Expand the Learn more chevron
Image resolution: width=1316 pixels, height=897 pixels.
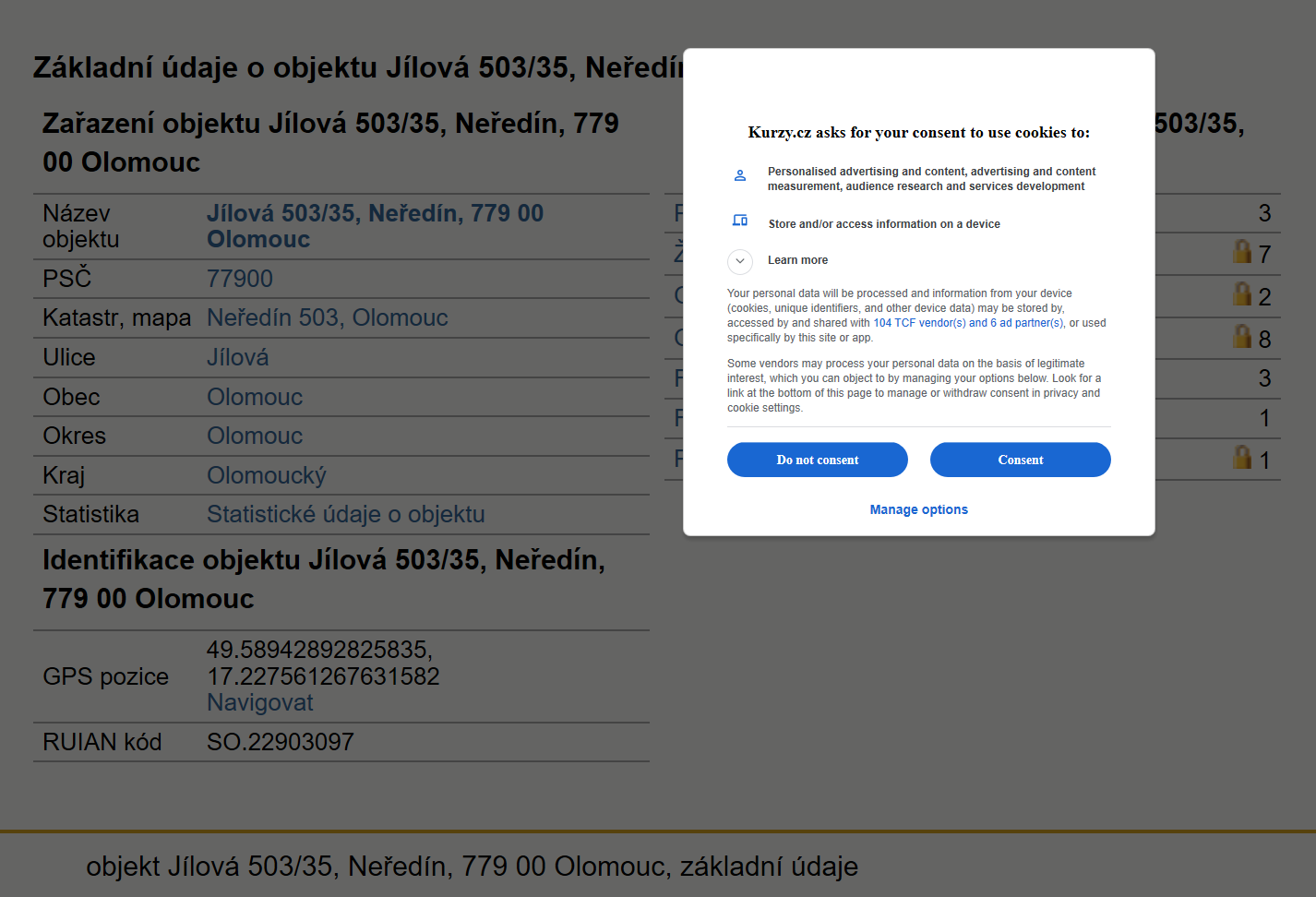coord(740,261)
